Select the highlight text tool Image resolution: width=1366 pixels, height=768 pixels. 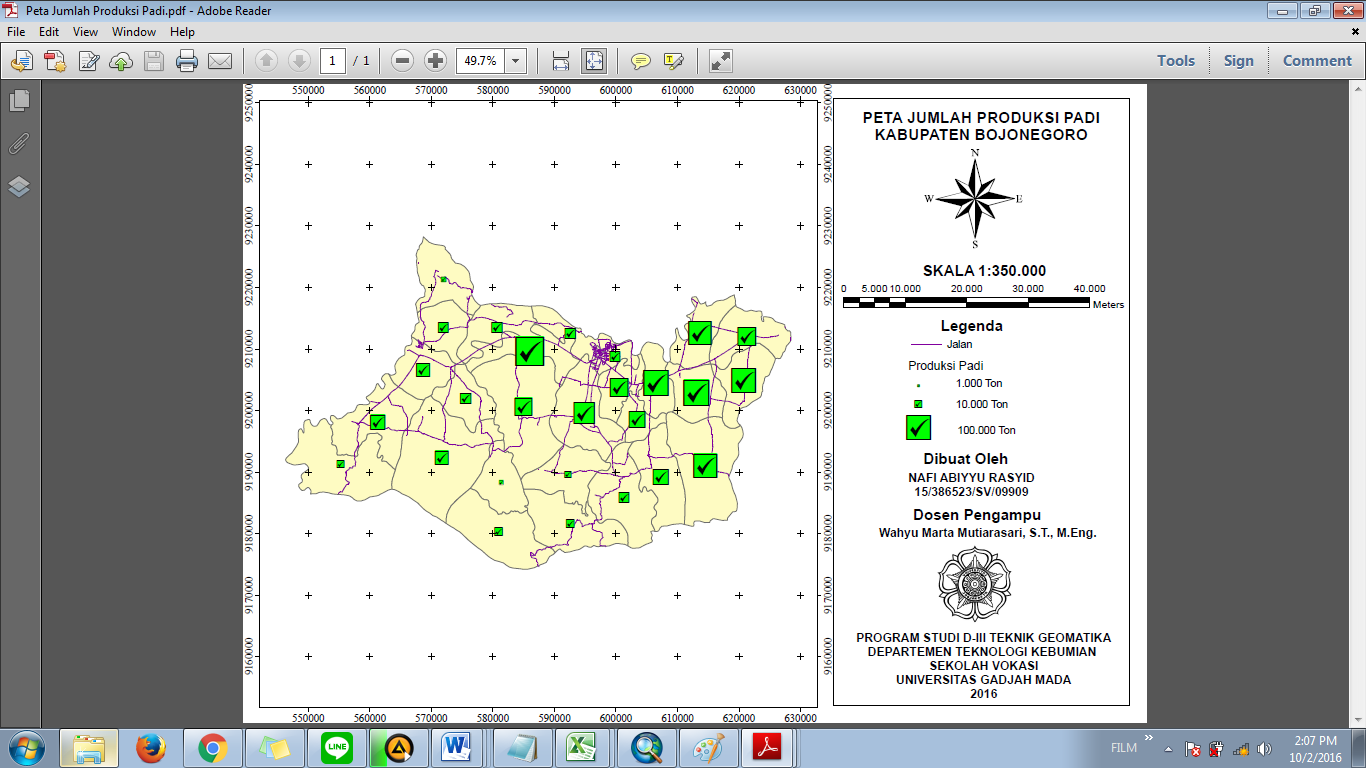point(673,61)
